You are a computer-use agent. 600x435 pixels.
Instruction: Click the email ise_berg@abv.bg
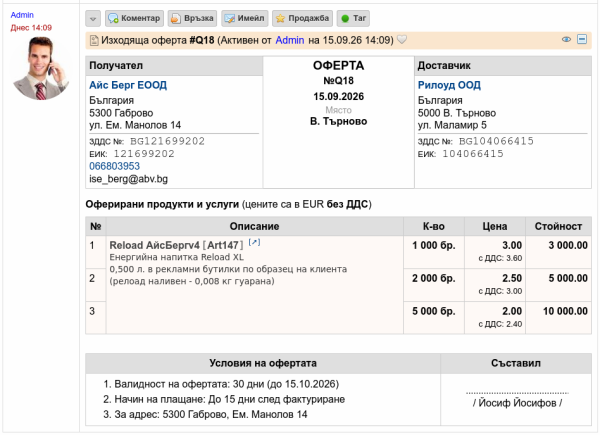click(129, 179)
